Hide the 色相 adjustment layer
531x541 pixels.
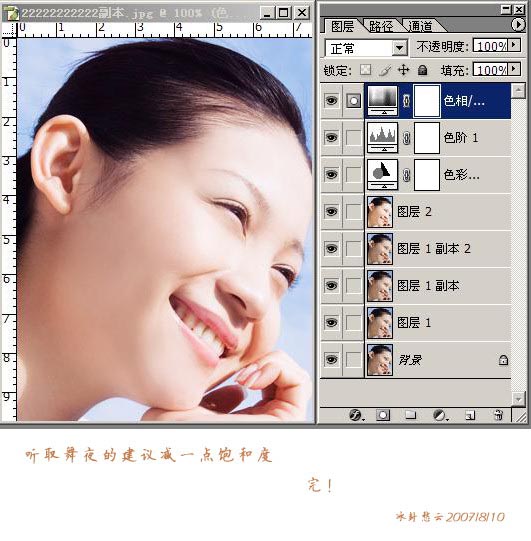[331, 101]
